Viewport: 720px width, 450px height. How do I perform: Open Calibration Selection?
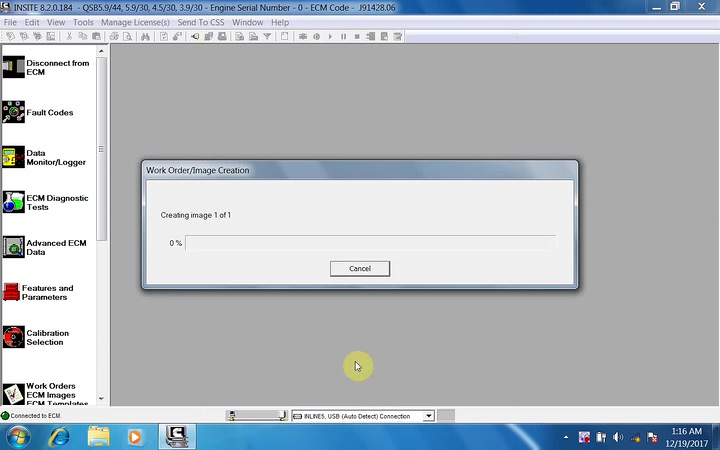[x=36, y=338]
